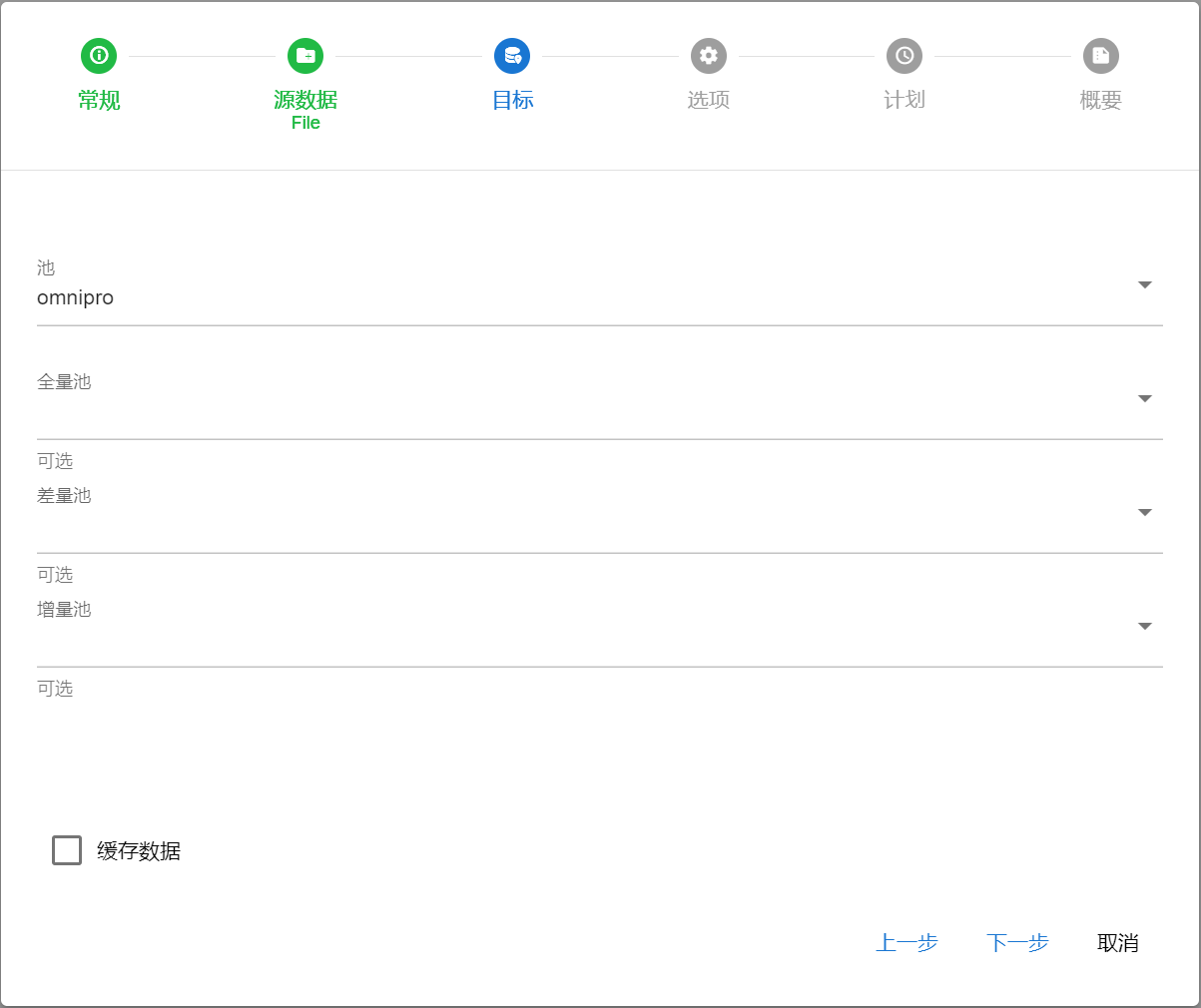The image size is (1201, 1008).
Task: Go to the 常规 step label
Action: (99, 100)
